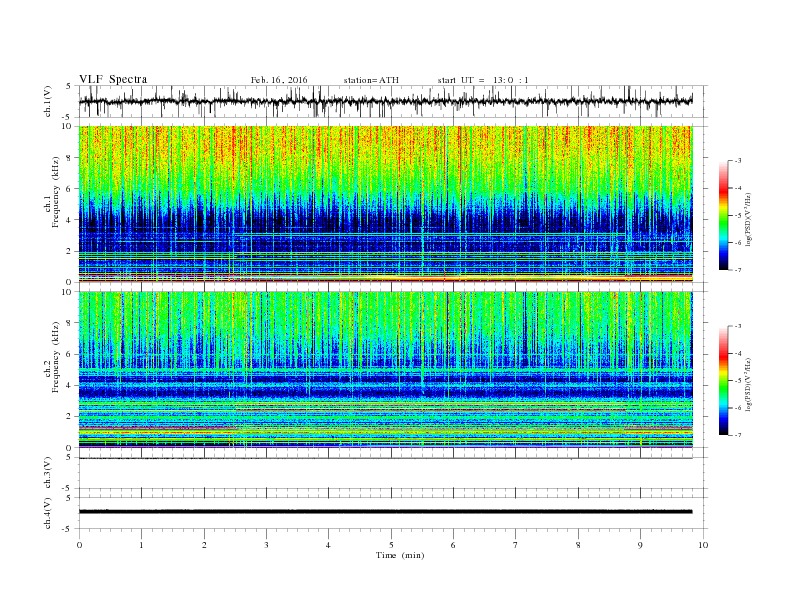Click the ch.2 colorbar '-7' tick label

tap(738, 435)
